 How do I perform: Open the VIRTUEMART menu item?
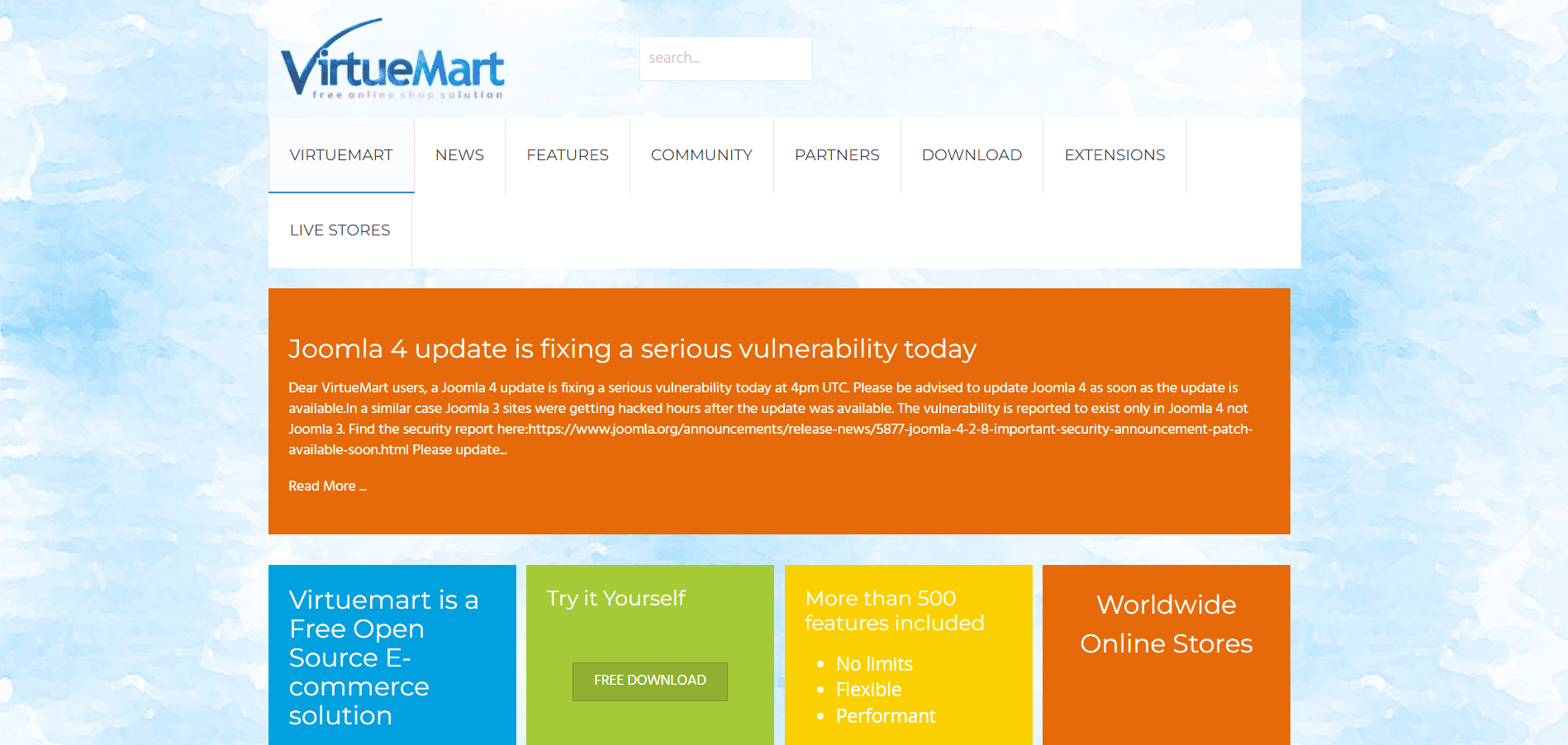(x=341, y=155)
